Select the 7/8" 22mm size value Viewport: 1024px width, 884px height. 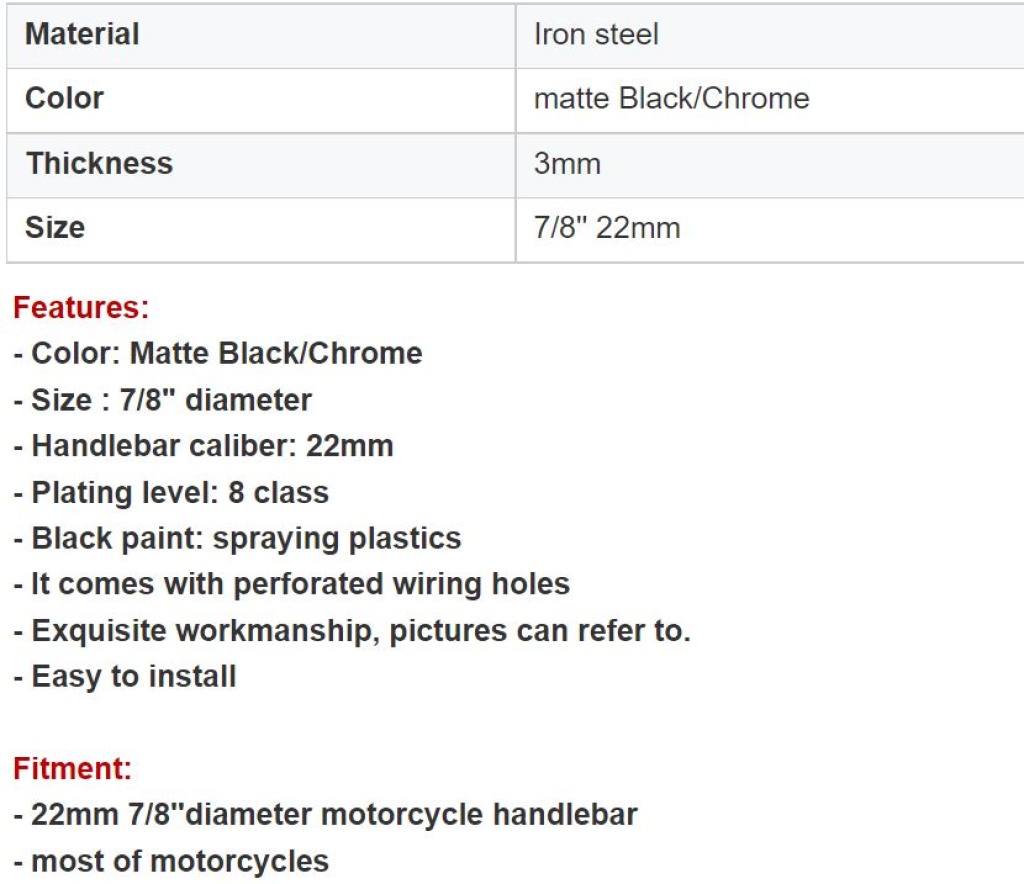(x=770, y=230)
